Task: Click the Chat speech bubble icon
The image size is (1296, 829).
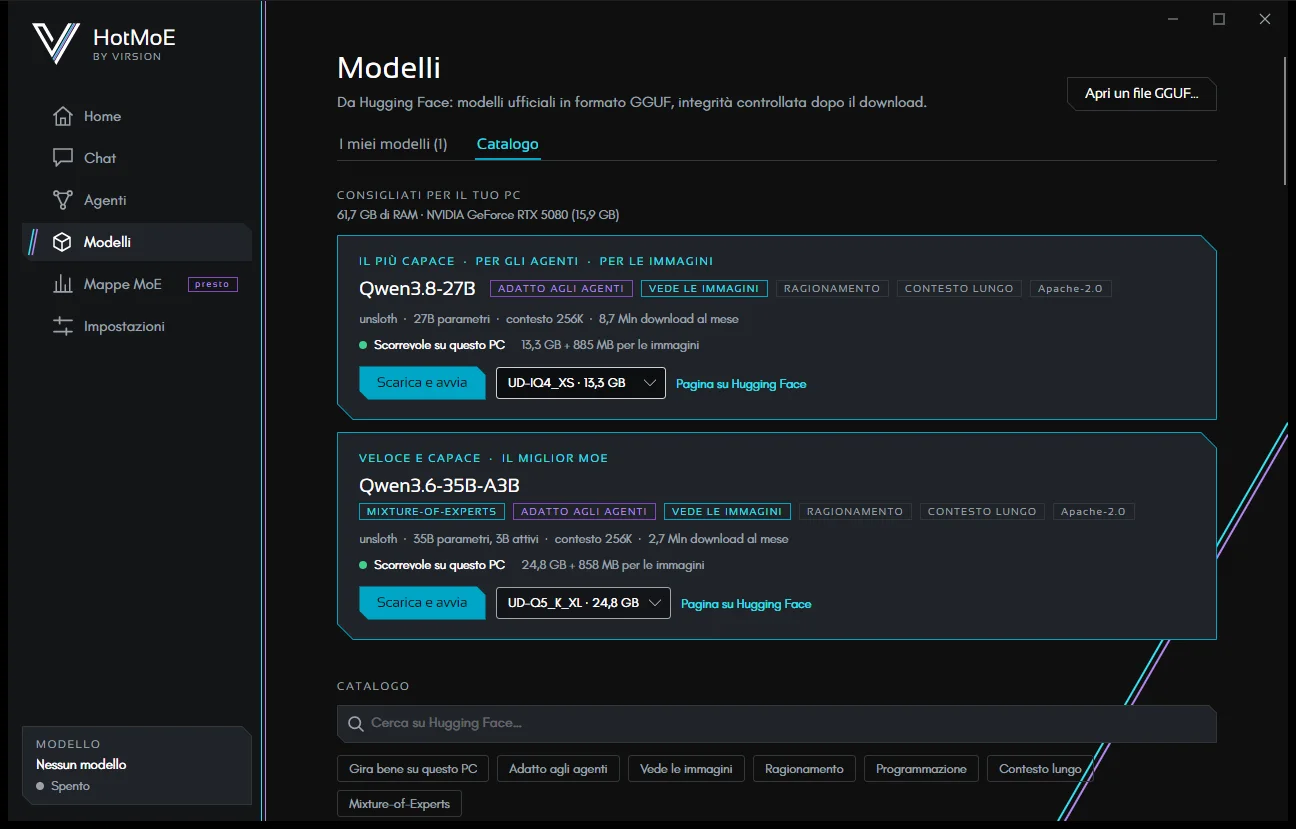Action: pos(63,158)
